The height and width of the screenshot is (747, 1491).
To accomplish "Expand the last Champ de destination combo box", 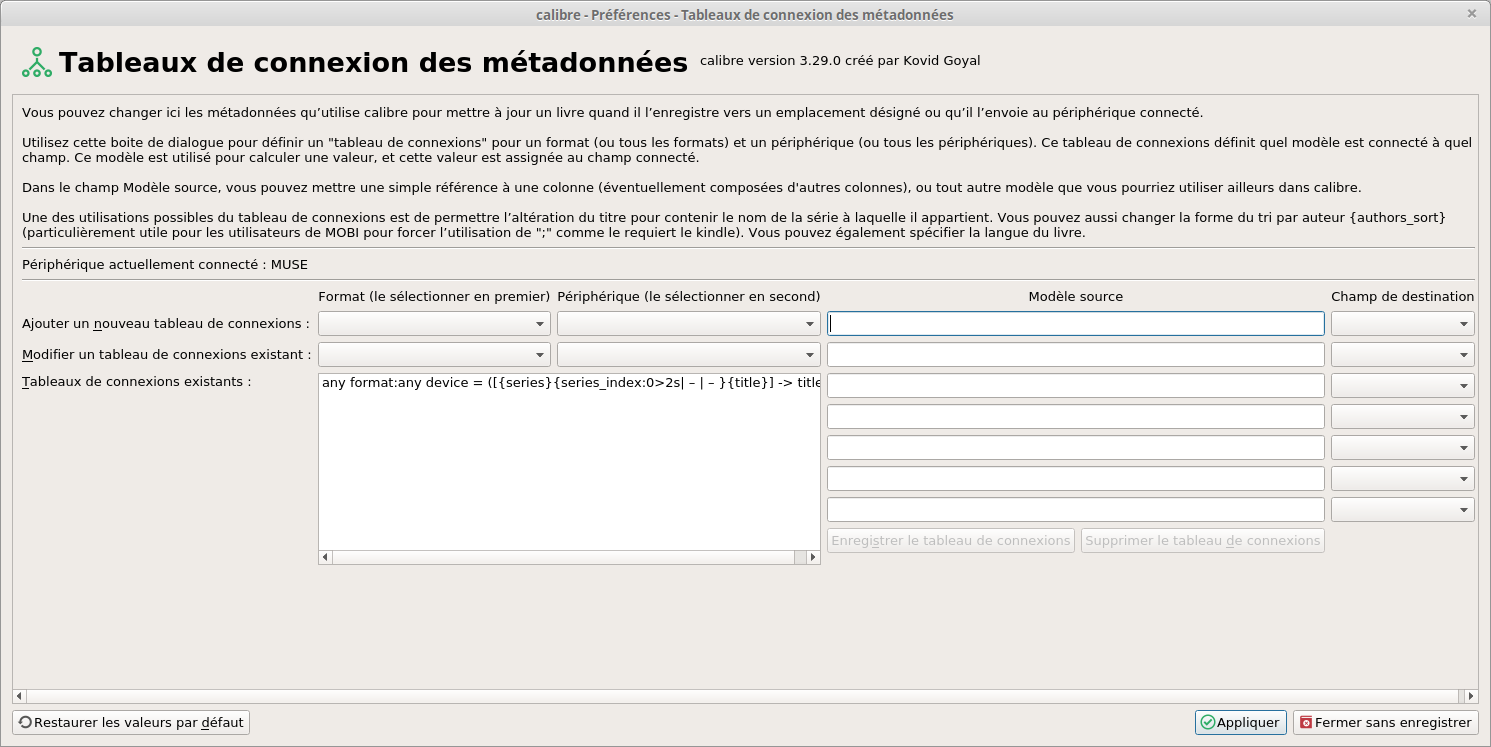I will pyautogui.click(x=1402, y=509).
